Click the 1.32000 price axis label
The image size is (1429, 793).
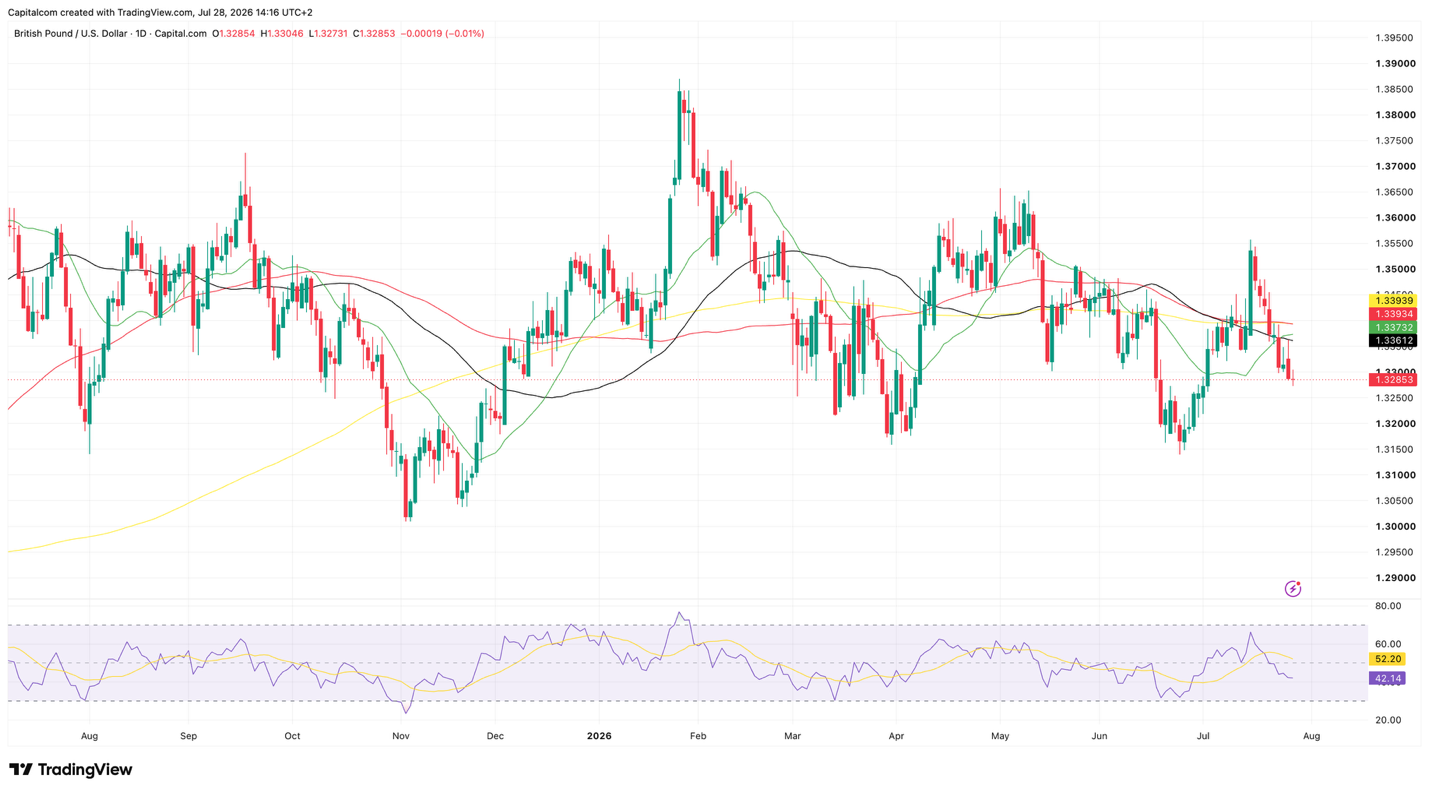coord(1394,424)
